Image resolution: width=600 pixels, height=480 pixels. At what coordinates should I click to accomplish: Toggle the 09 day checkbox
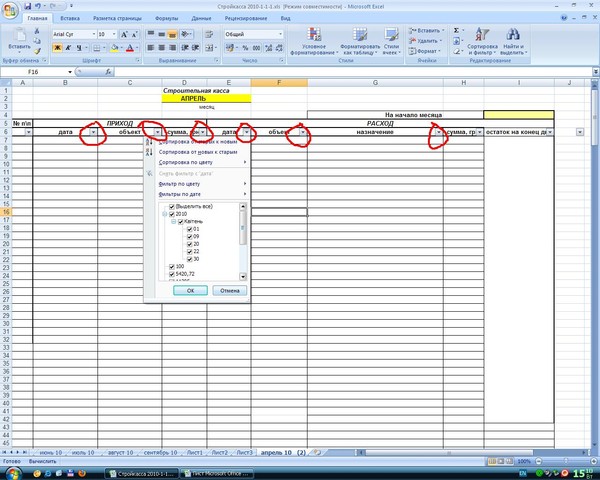189,237
